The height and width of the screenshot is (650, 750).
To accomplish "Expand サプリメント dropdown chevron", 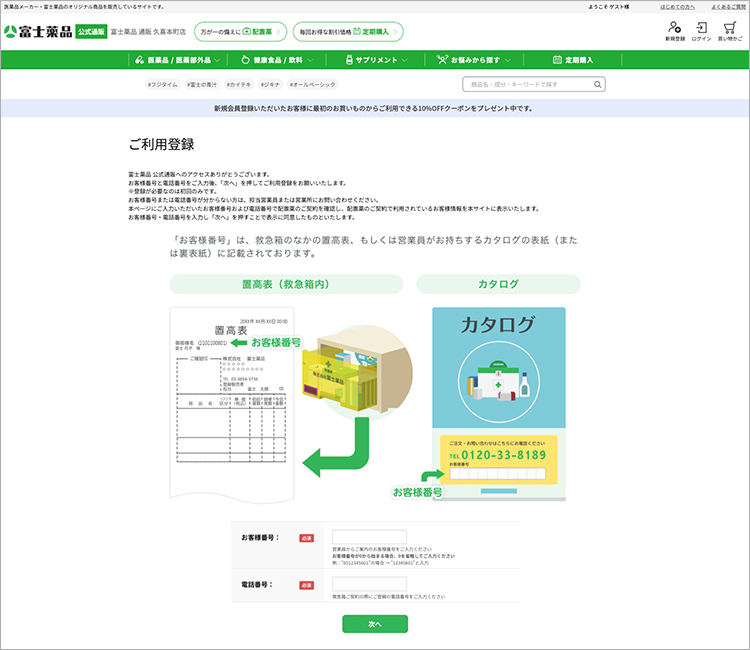I will 405,60.
